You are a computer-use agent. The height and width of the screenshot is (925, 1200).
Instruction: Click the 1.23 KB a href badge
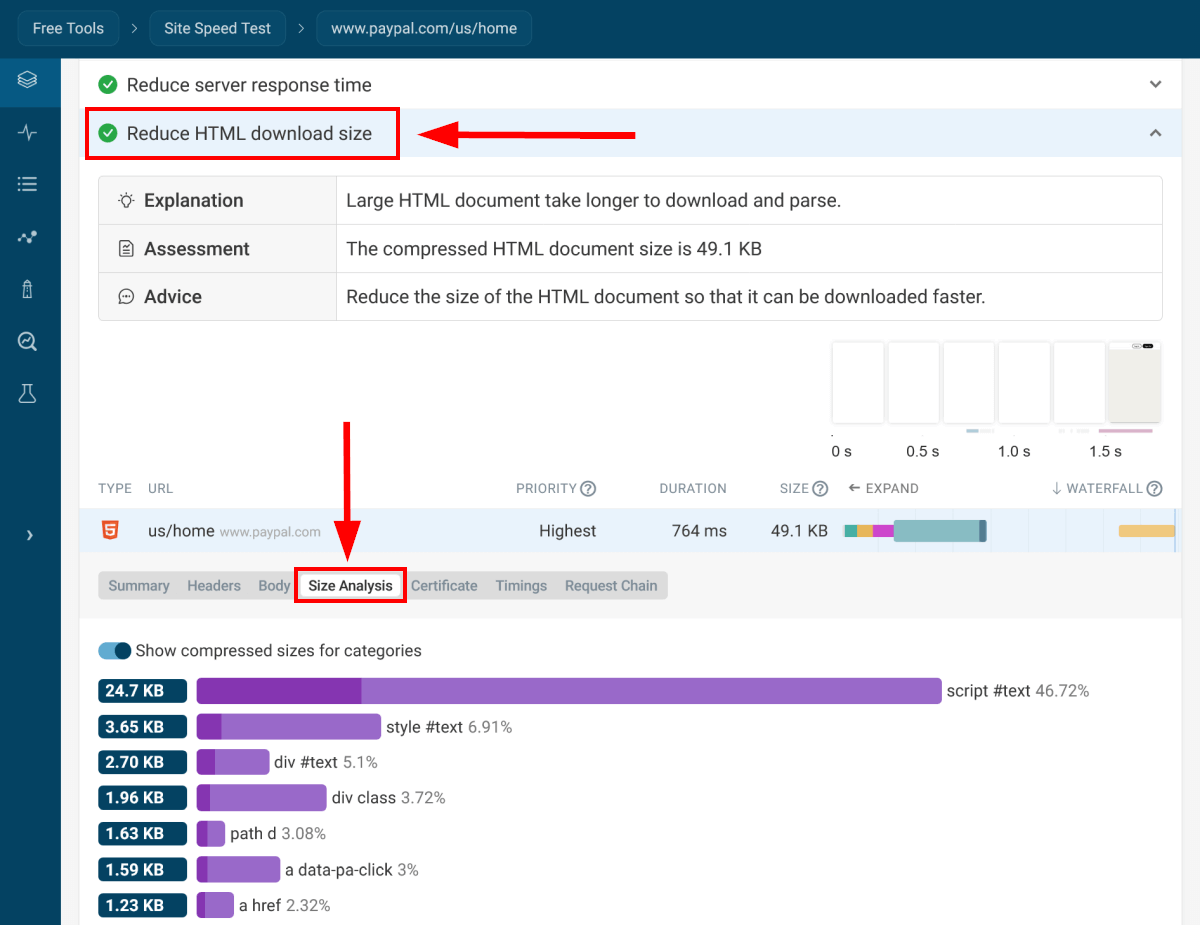pos(143,905)
